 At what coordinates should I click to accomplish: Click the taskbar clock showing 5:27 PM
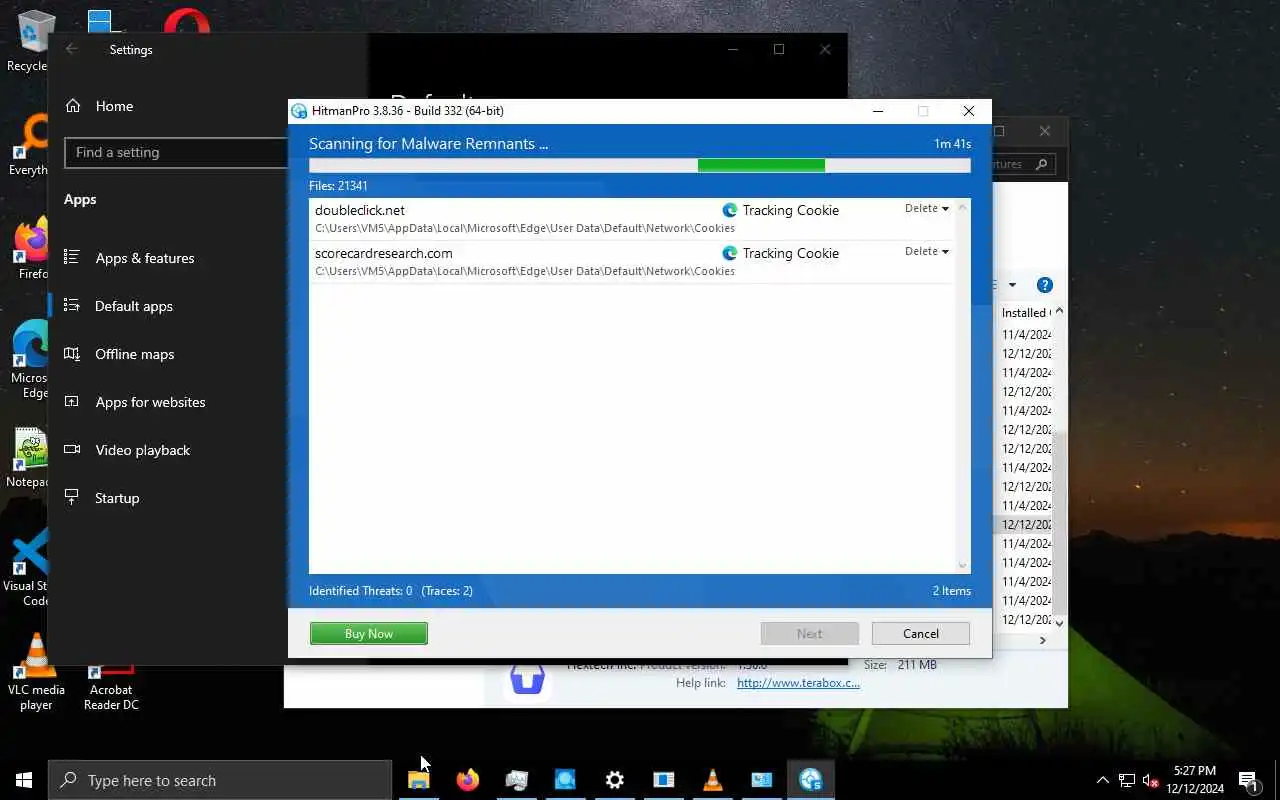[1195, 780]
